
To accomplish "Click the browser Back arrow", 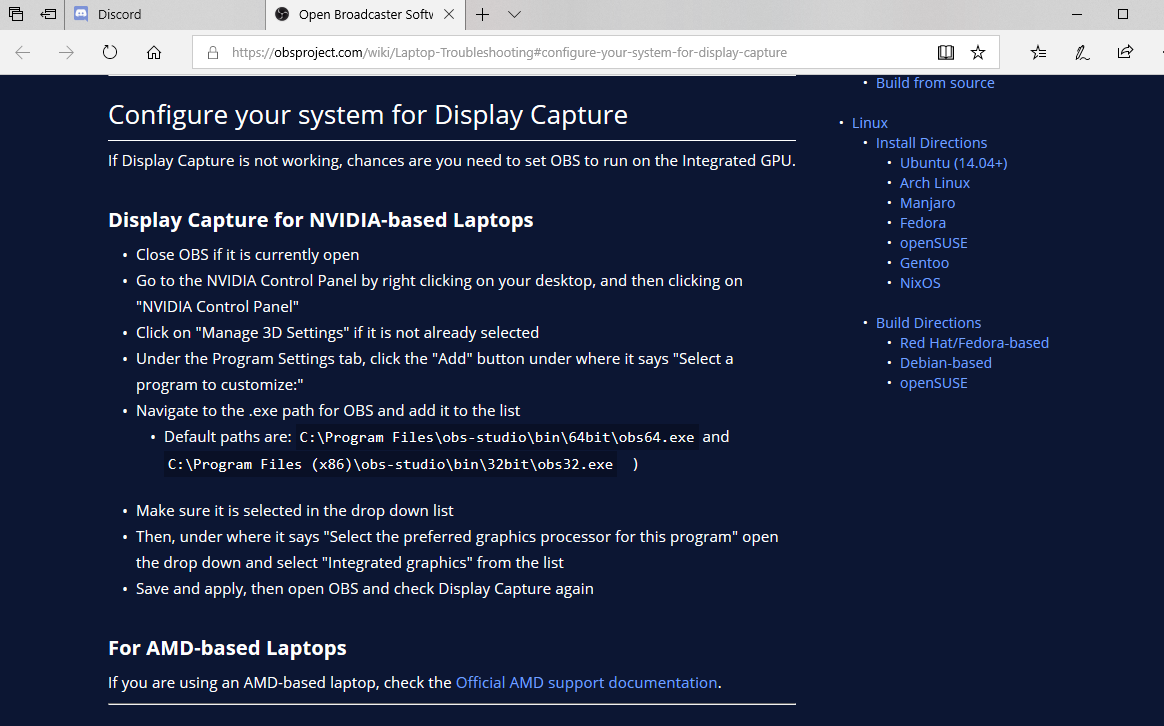I will [x=22, y=52].
